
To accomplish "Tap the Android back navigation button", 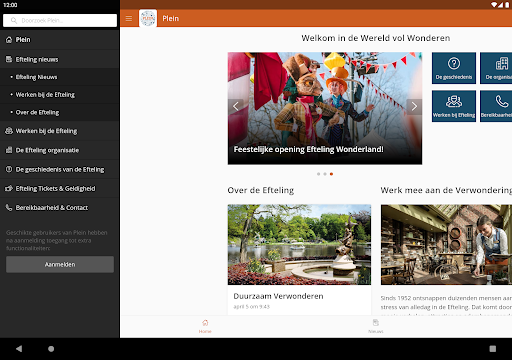I will (19, 349).
